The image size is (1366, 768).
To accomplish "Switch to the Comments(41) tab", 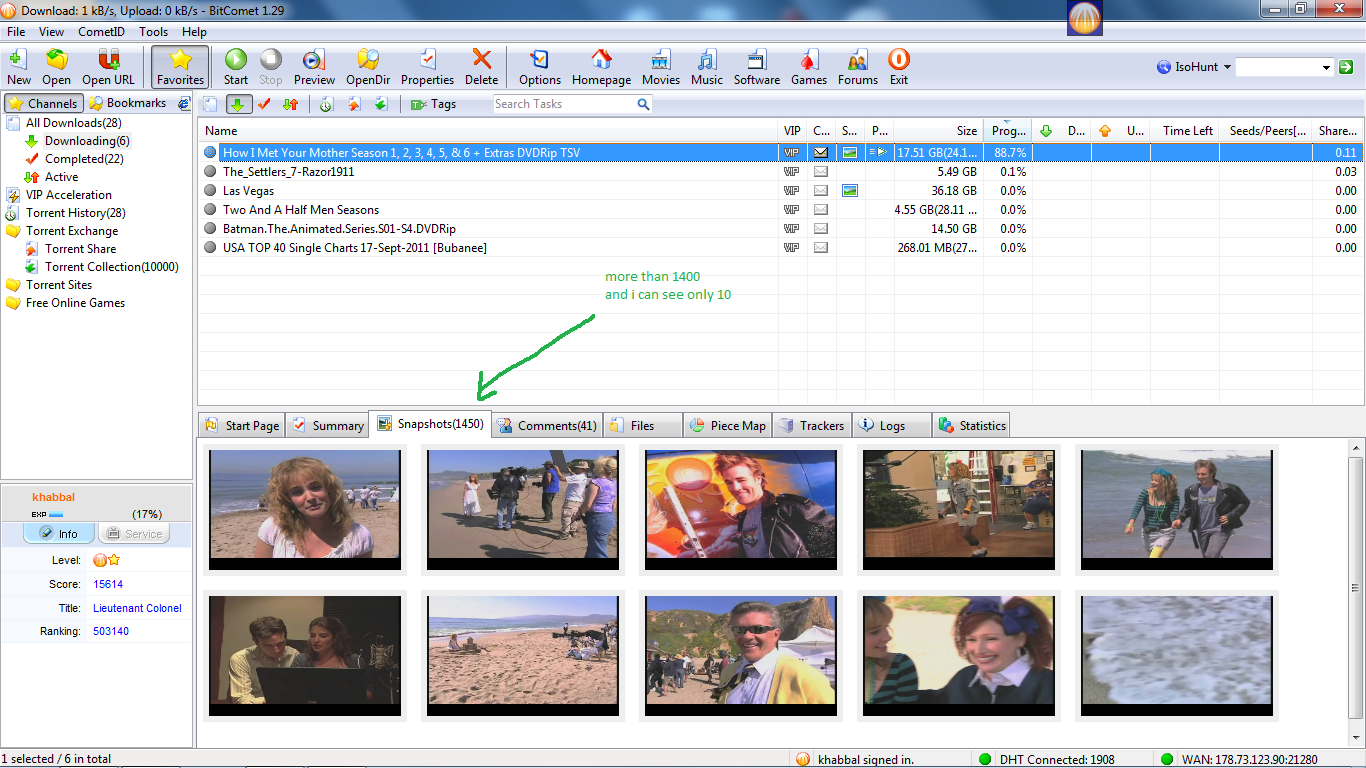I will click(x=547, y=425).
